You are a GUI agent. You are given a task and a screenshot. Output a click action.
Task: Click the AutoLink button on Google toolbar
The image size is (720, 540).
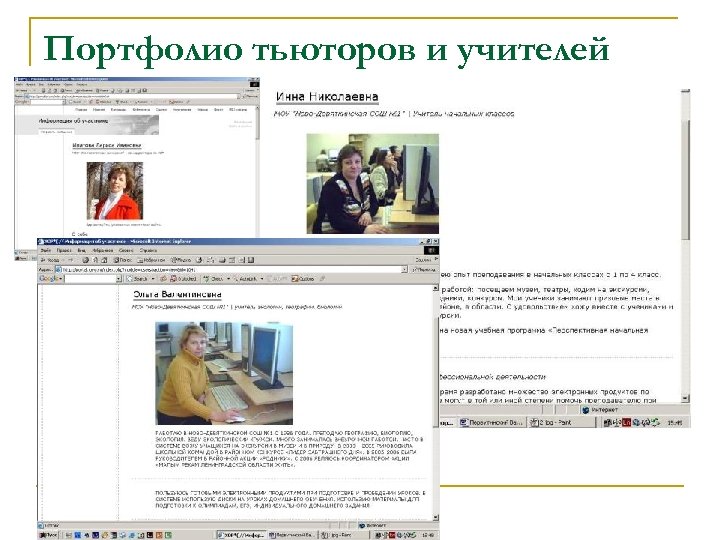point(246,279)
